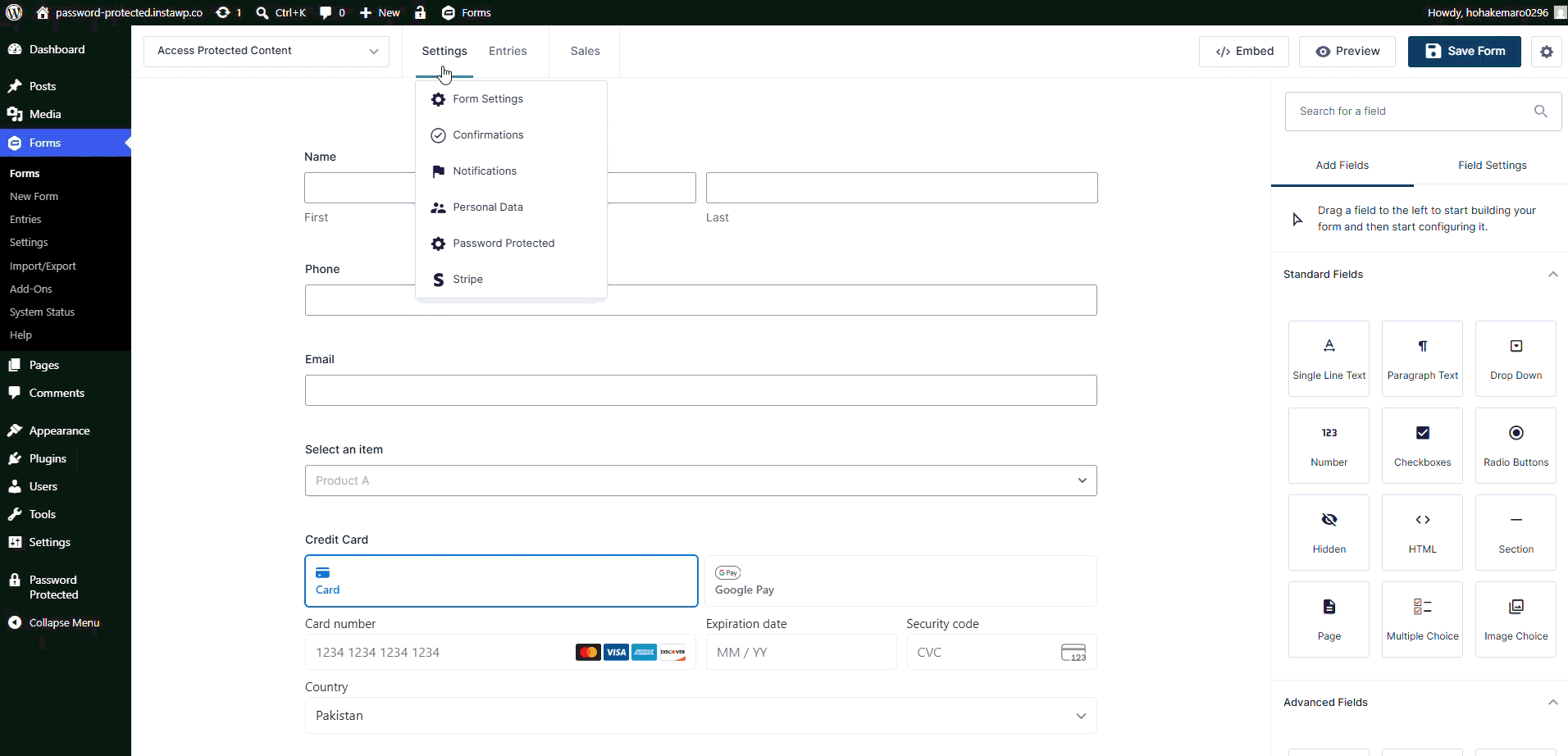The height and width of the screenshot is (756, 1568).
Task: Add an HTML field
Action: point(1422,532)
